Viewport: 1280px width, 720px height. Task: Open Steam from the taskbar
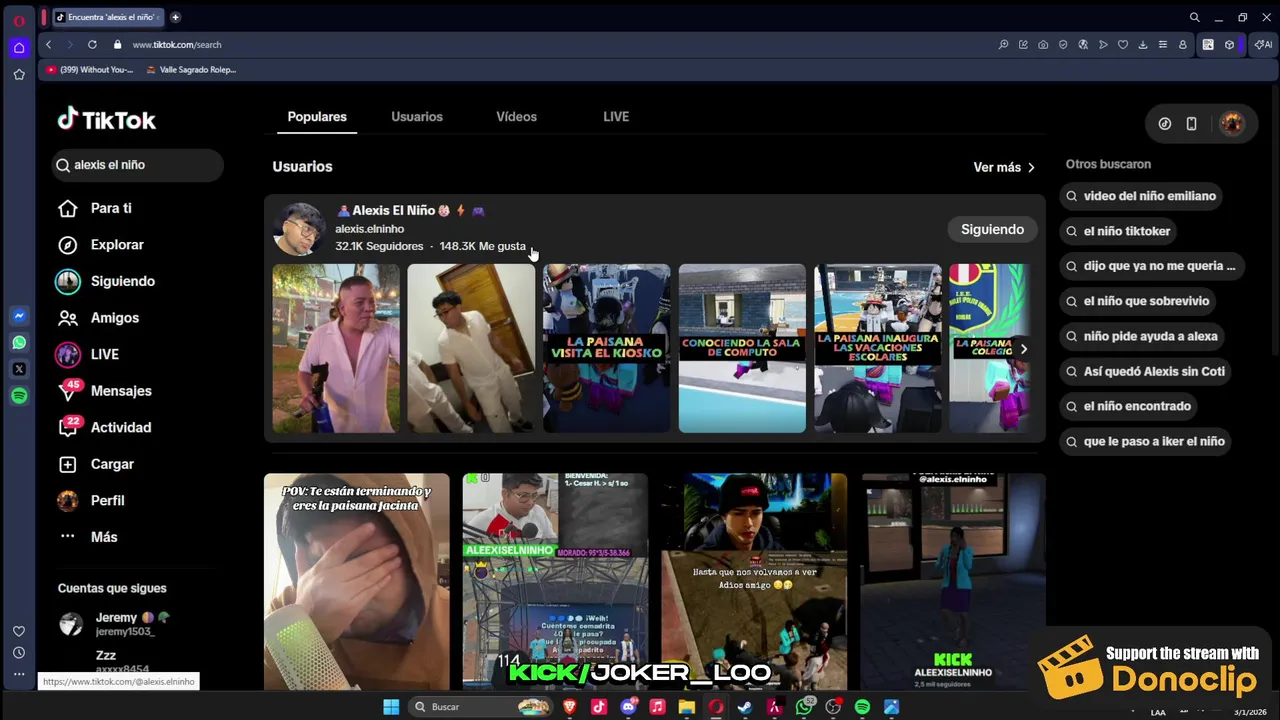(745, 707)
